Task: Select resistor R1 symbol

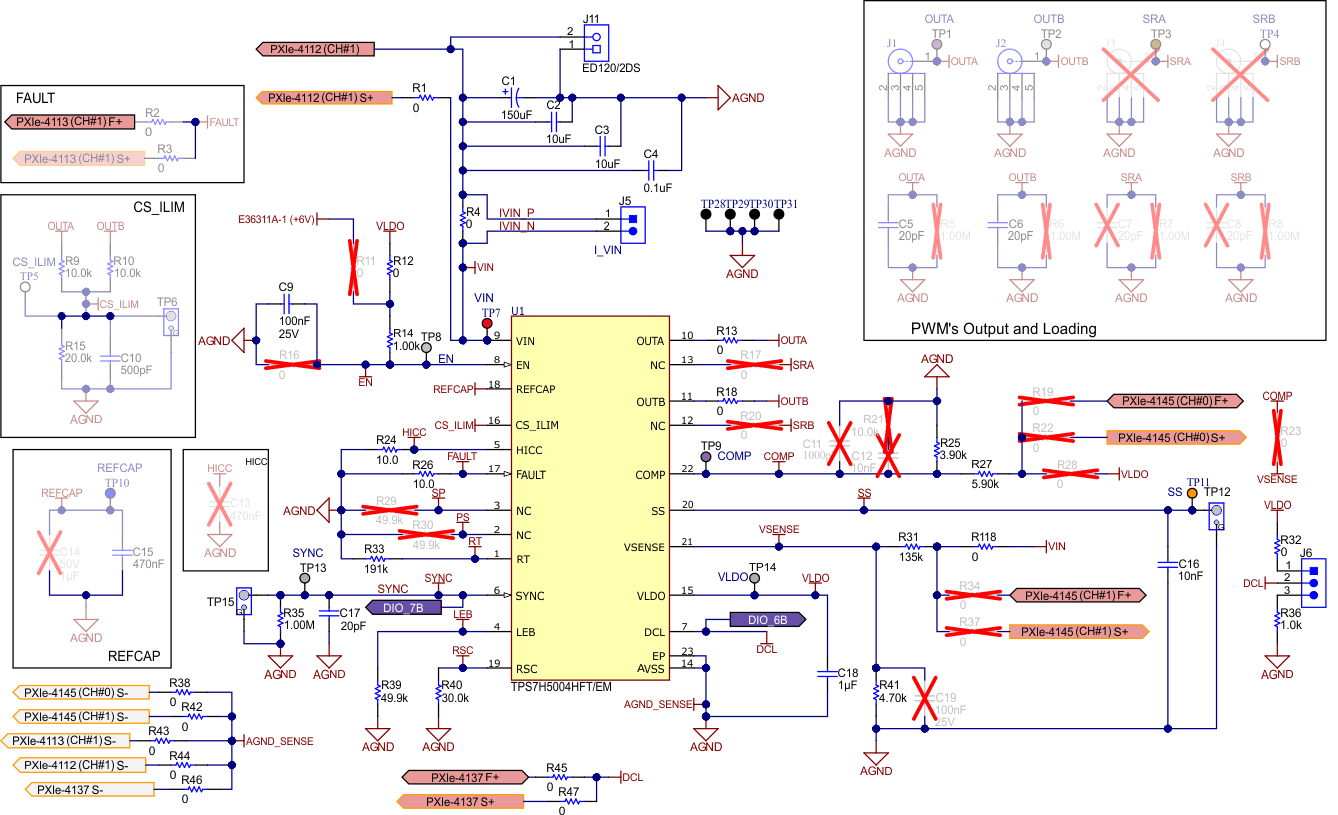Action: tap(426, 98)
